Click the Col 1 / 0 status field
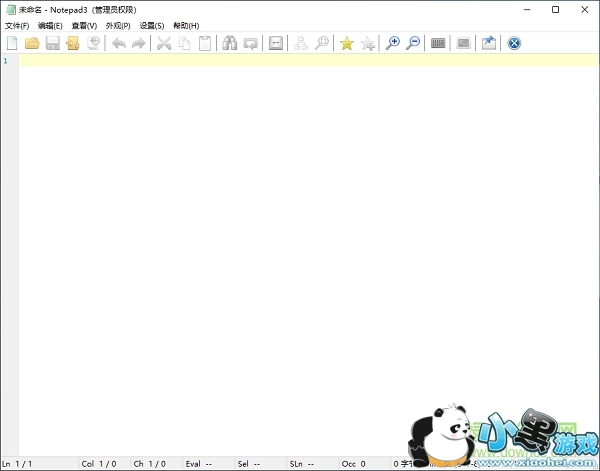 tap(99, 464)
